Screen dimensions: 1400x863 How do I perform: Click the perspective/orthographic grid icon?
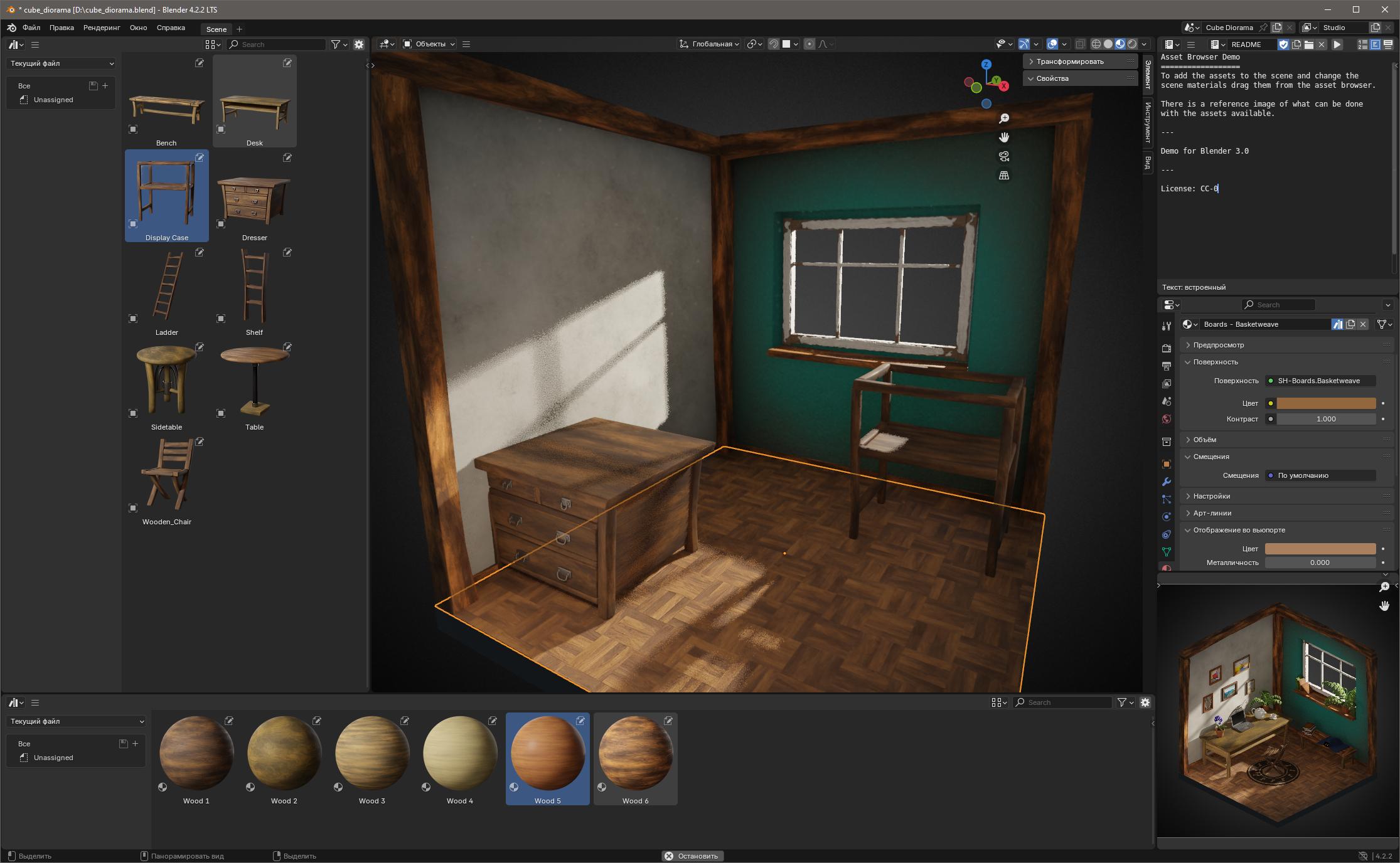pos(1004,176)
